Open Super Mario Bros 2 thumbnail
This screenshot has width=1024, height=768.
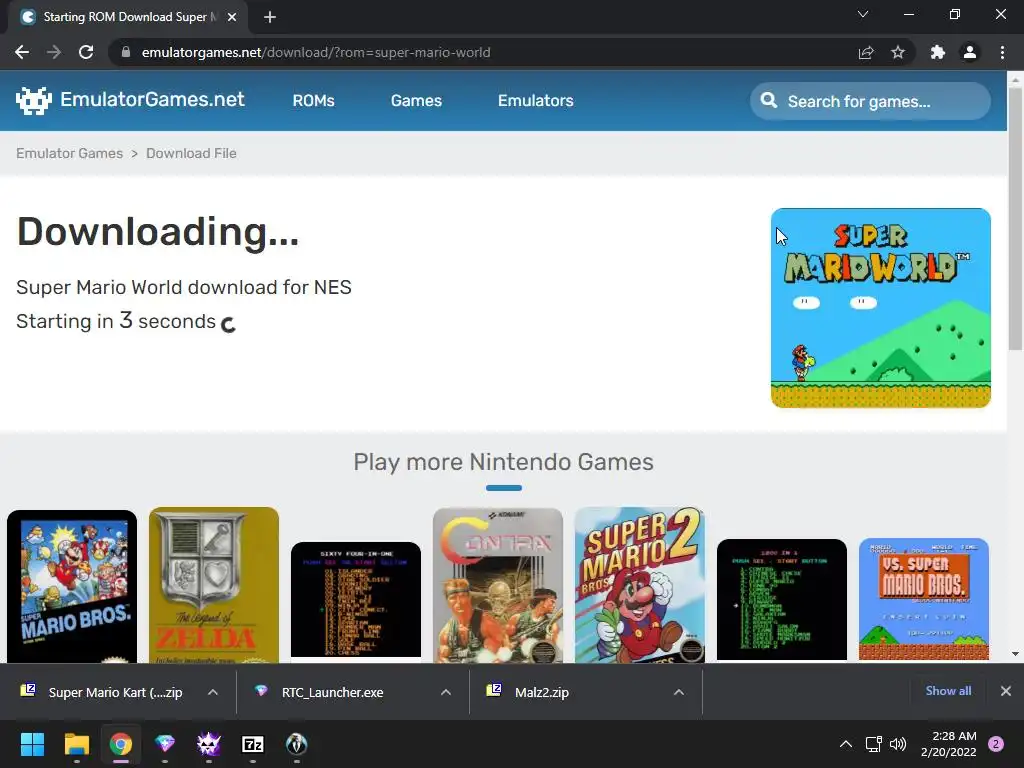(639, 585)
